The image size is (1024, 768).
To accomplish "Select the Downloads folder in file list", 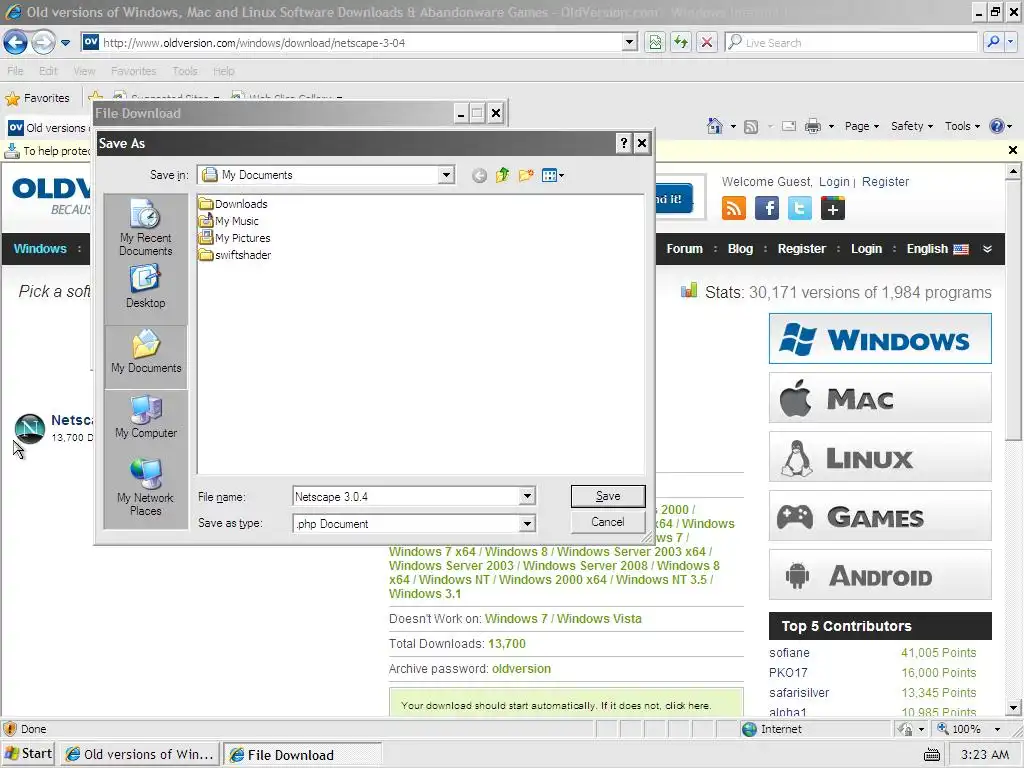I will [233, 204].
